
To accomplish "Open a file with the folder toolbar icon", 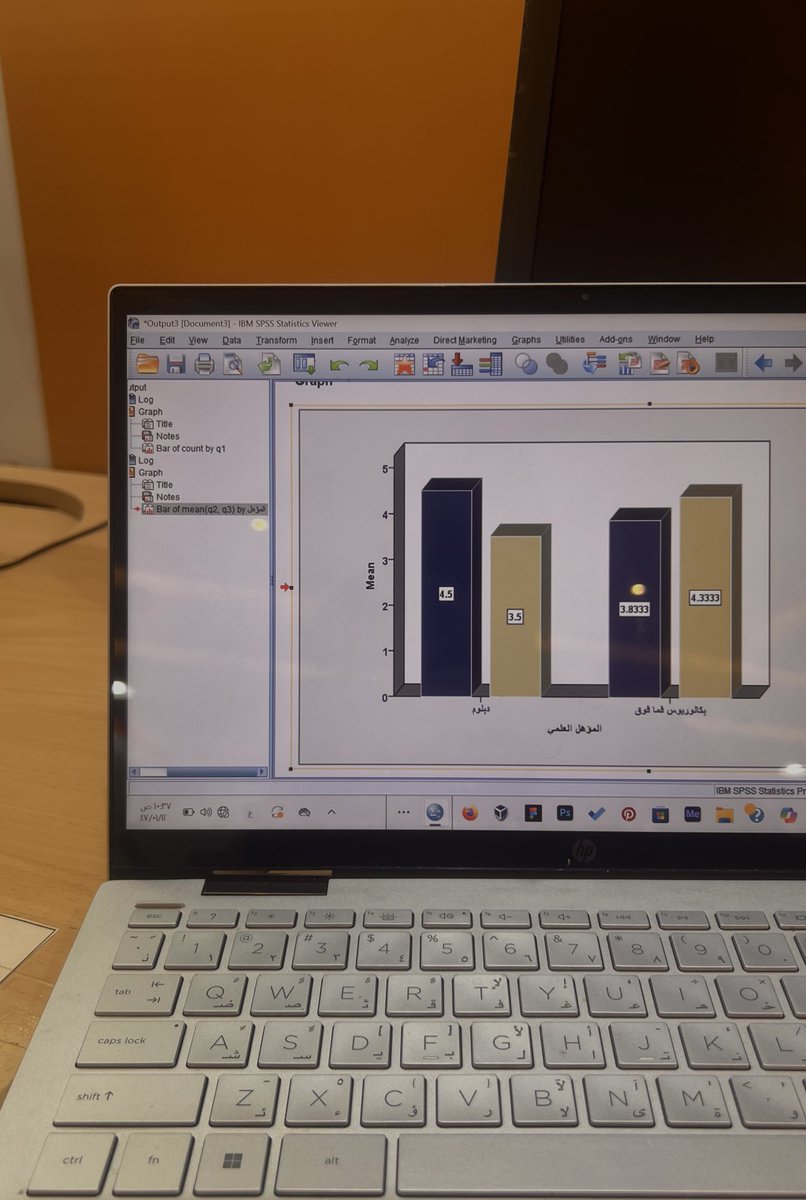I will [x=147, y=364].
